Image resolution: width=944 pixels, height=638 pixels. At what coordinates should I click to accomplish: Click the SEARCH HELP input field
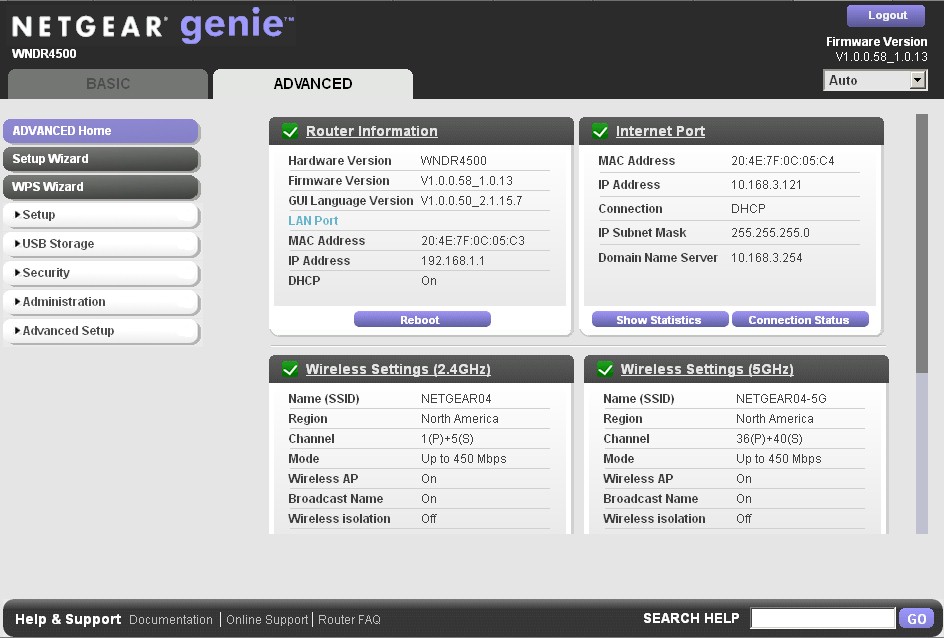coord(823,618)
